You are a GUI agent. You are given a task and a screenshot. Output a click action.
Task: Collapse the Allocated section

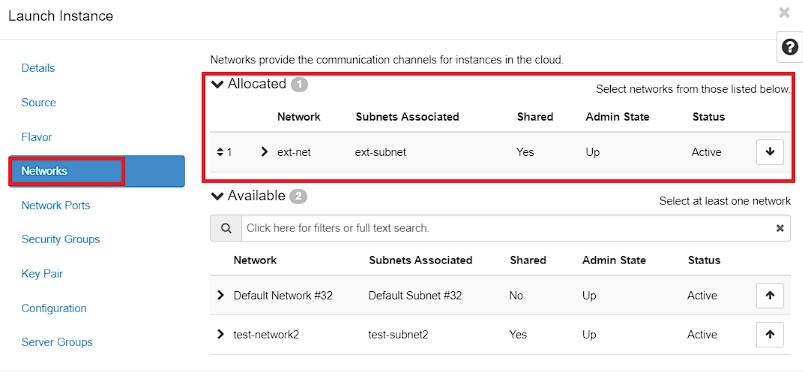pyautogui.click(x=218, y=84)
